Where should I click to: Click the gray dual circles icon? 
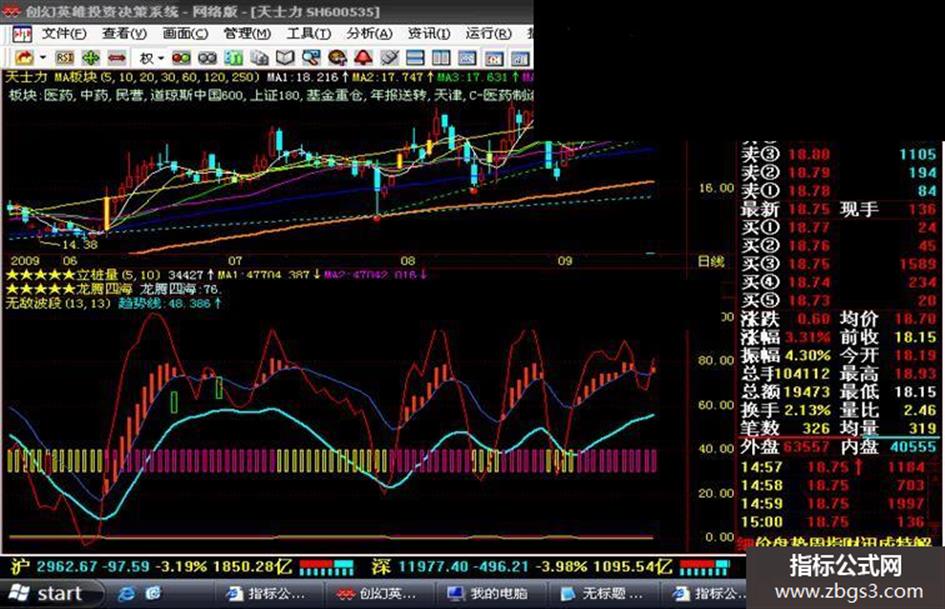207,58
